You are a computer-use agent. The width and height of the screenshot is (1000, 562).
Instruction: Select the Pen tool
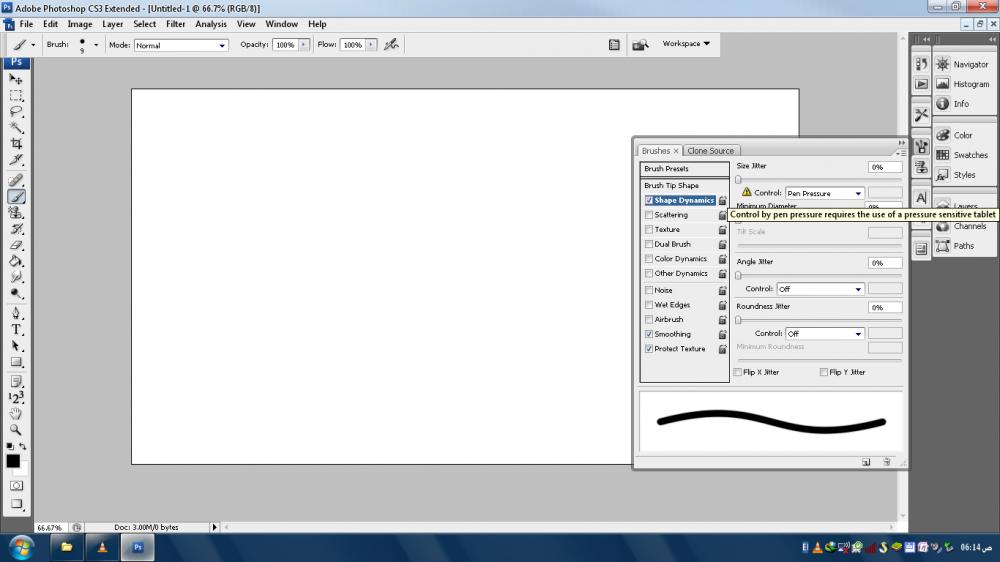tap(16, 313)
